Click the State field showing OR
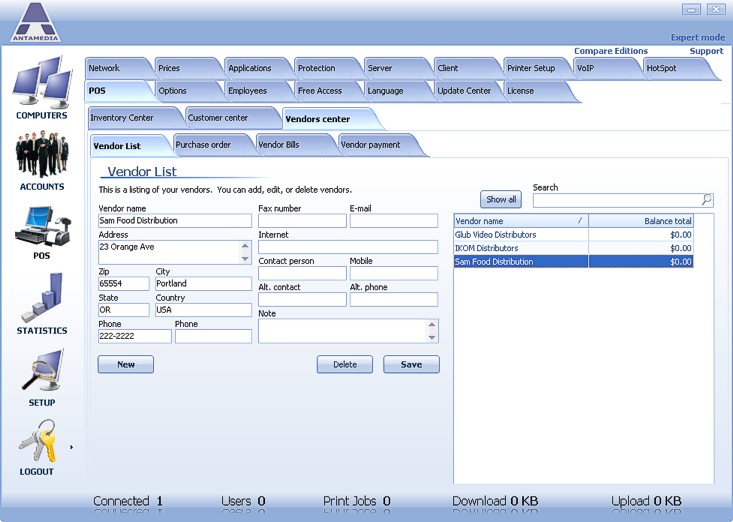Image resolution: width=733 pixels, height=522 pixels. point(124,310)
